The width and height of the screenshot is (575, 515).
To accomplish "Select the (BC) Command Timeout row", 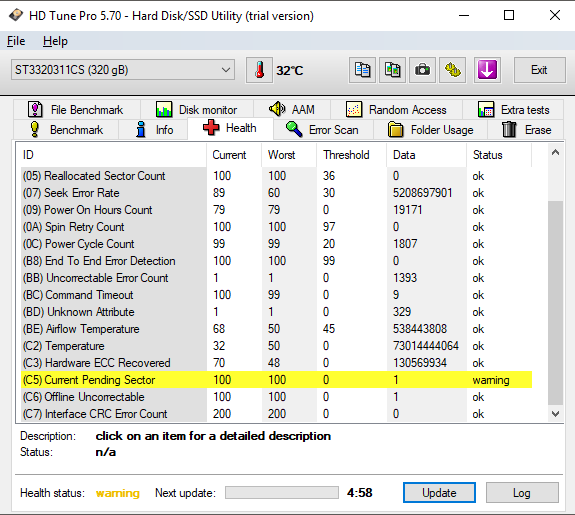I will point(277,295).
